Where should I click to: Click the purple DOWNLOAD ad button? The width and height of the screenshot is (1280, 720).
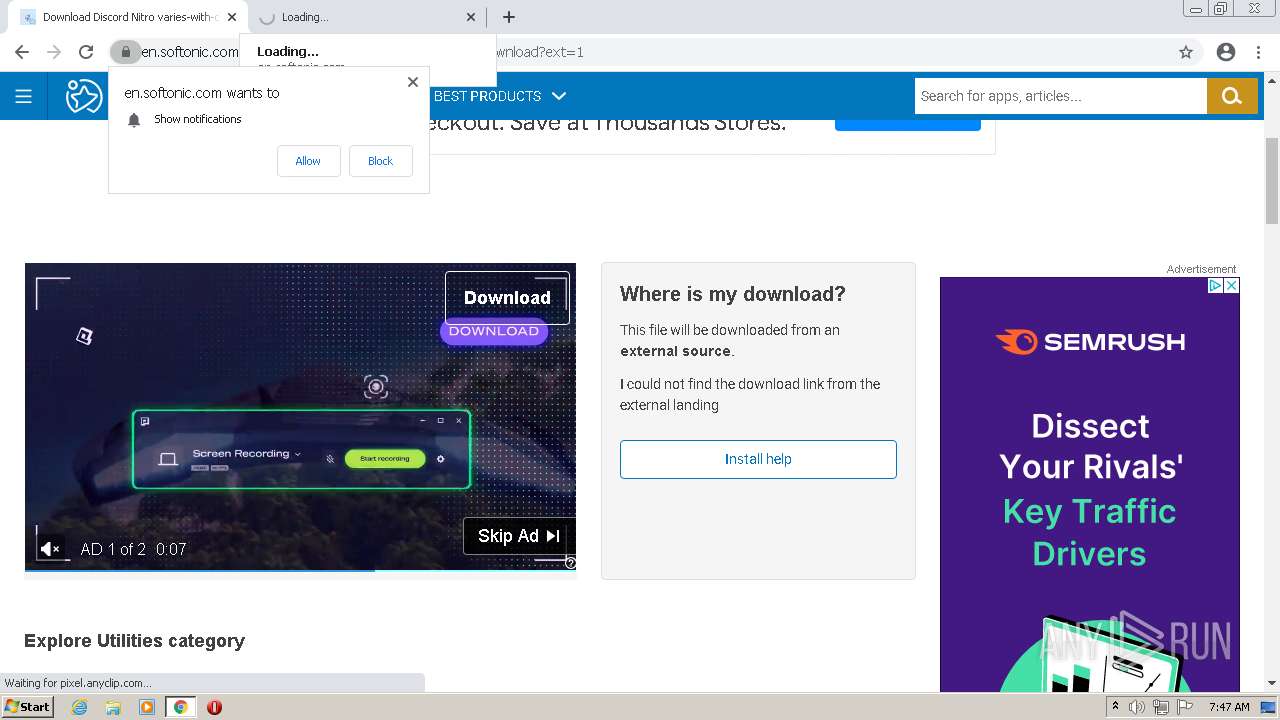494,331
